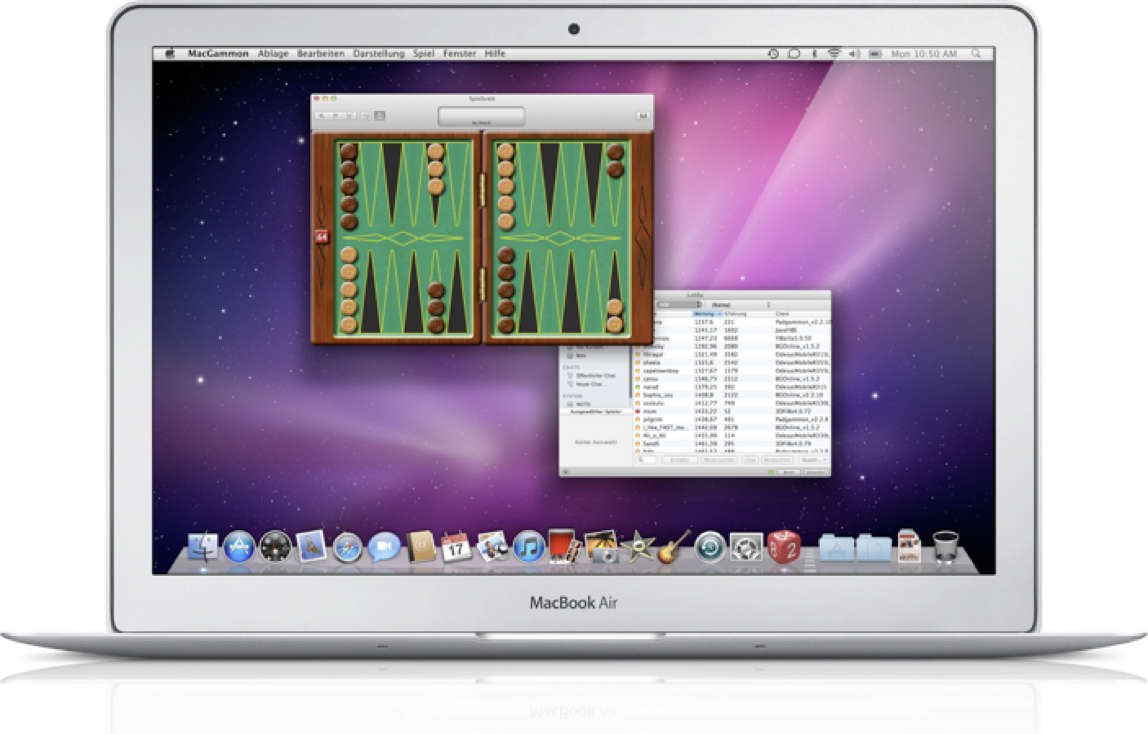Screen dimensions: 1148x734
Task: Open the Ablage menu
Action: click(272, 53)
